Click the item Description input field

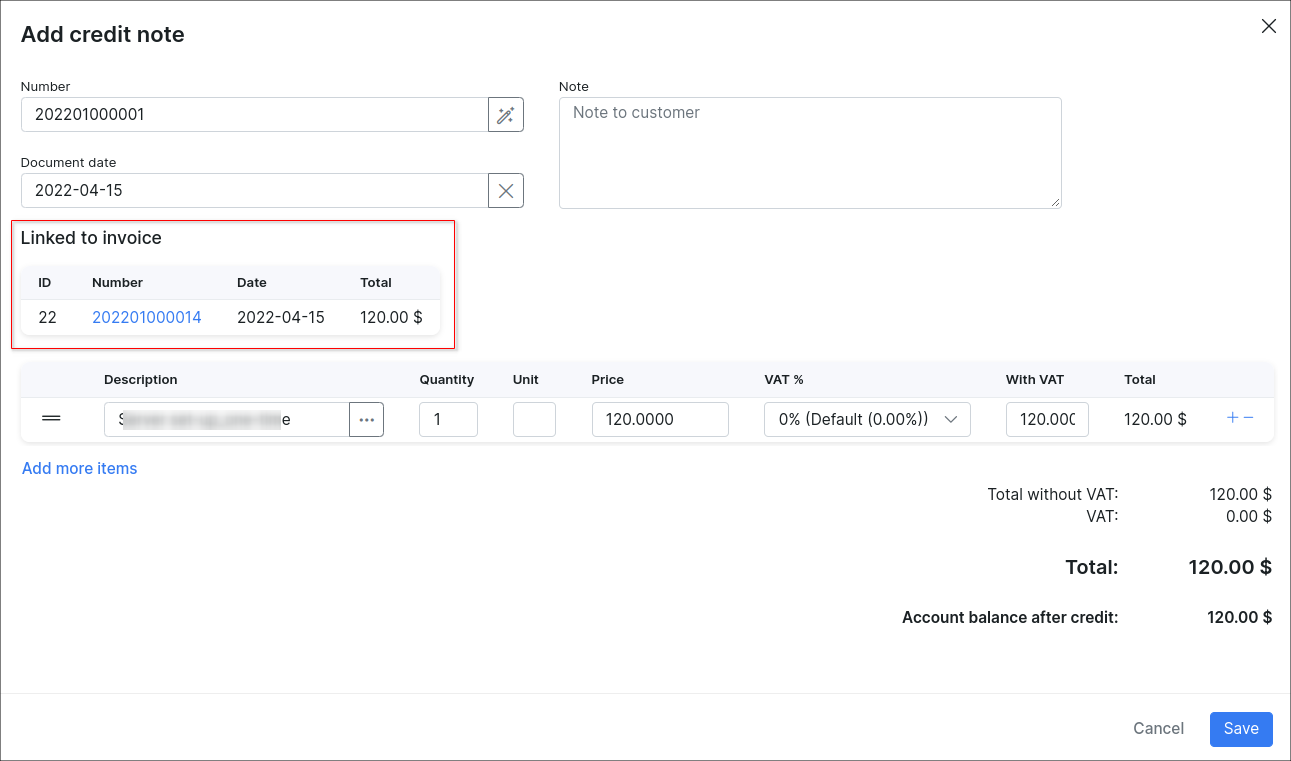226,420
